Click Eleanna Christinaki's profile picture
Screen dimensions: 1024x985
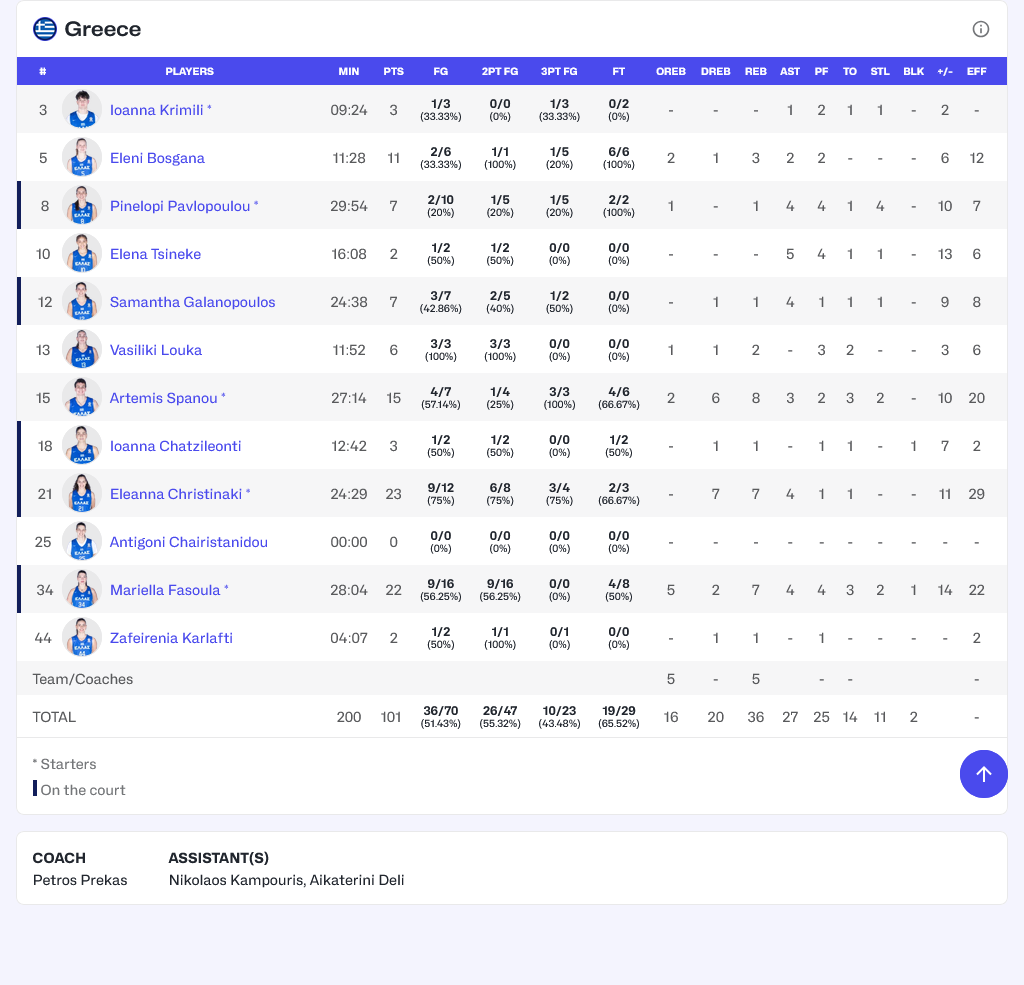click(x=82, y=494)
